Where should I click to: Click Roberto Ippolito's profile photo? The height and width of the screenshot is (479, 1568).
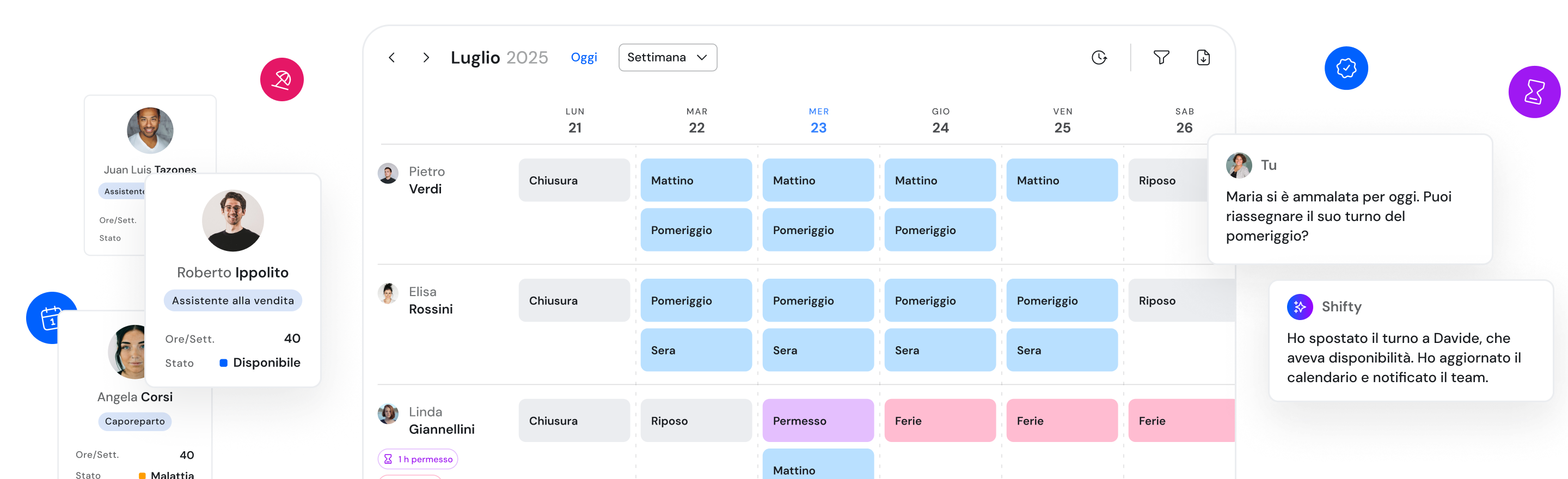tap(232, 221)
